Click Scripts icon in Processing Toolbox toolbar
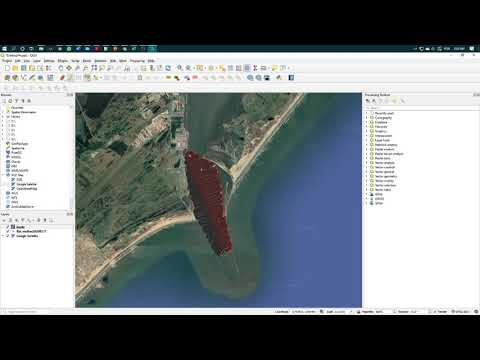Screen dimensions: 480x360 374,101
